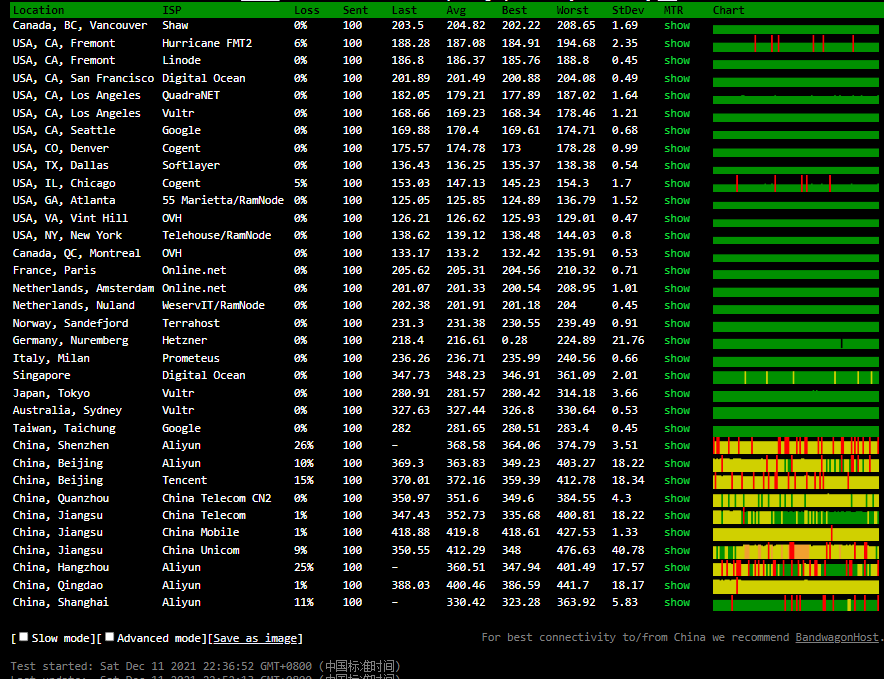Show MTR for Qingdao Aliyun row
The image size is (884, 679).
pos(677,585)
